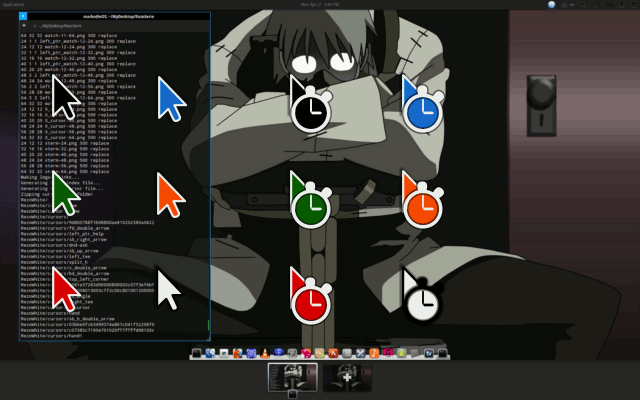Image resolution: width=640 pixels, height=400 pixels.
Task: Switch to the first workspace thumbnail
Action: 292,377
